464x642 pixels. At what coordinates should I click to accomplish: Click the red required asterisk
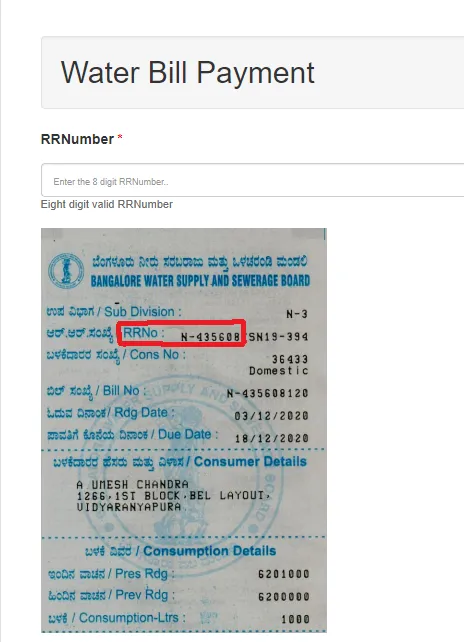pyautogui.click(x=120, y=137)
